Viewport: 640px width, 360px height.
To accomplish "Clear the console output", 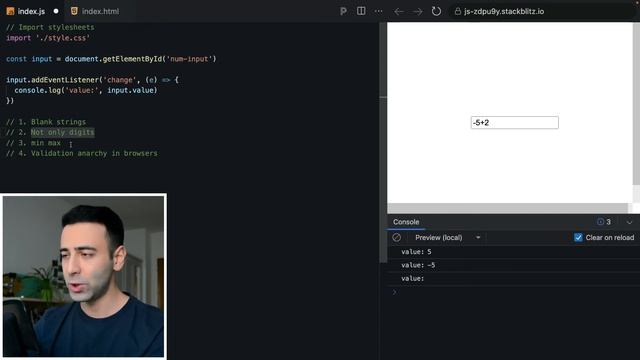I will coord(396,238).
